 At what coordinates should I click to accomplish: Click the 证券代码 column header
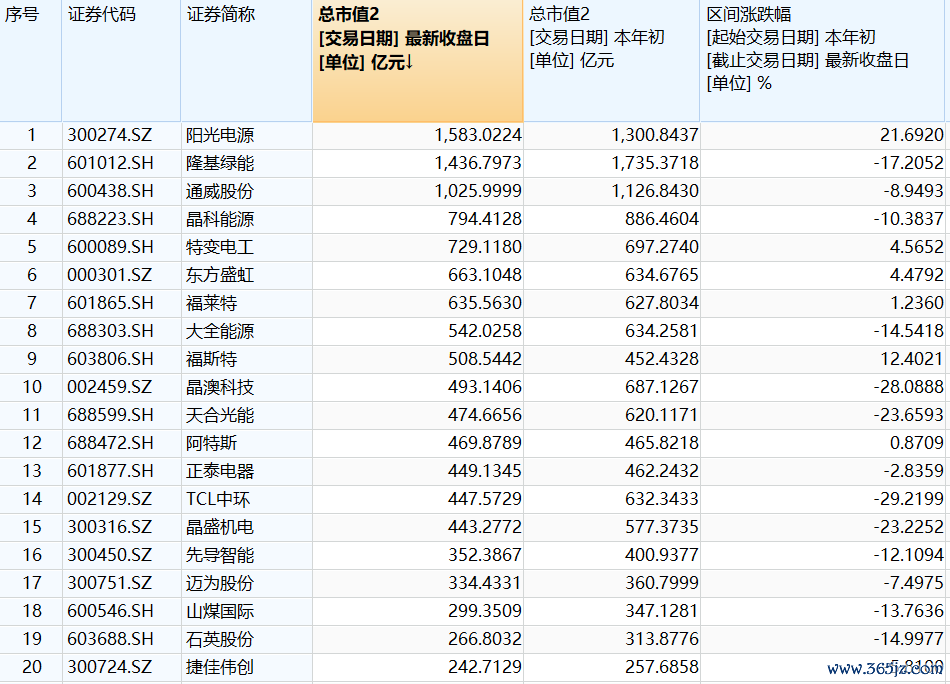pyautogui.click(x=121, y=61)
